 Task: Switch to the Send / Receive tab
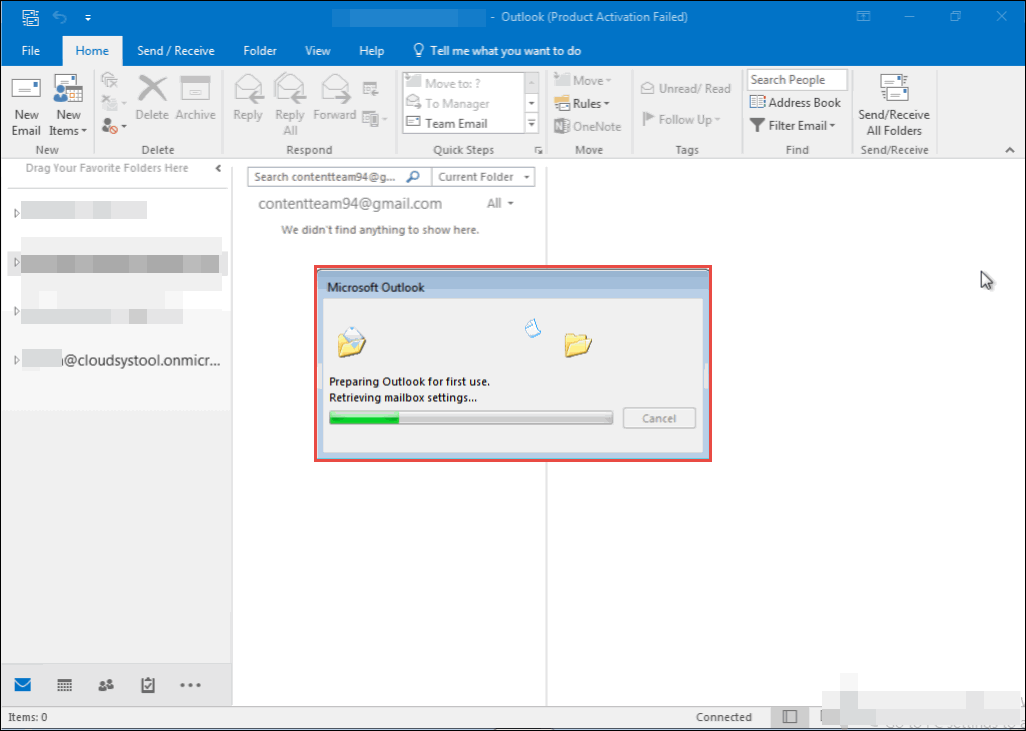pyautogui.click(x=175, y=51)
